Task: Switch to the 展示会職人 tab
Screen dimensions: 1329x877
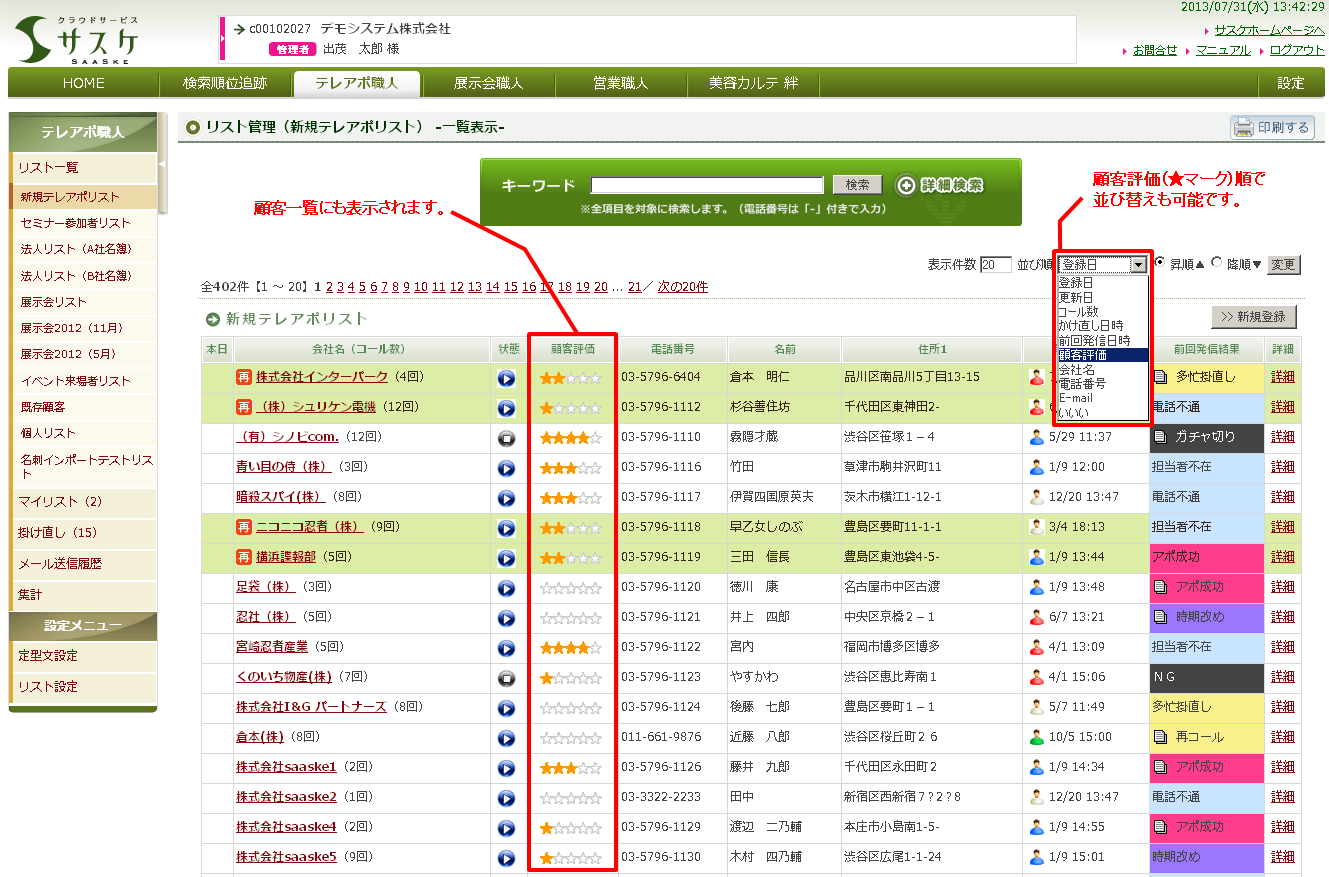Action: point(488,83)
